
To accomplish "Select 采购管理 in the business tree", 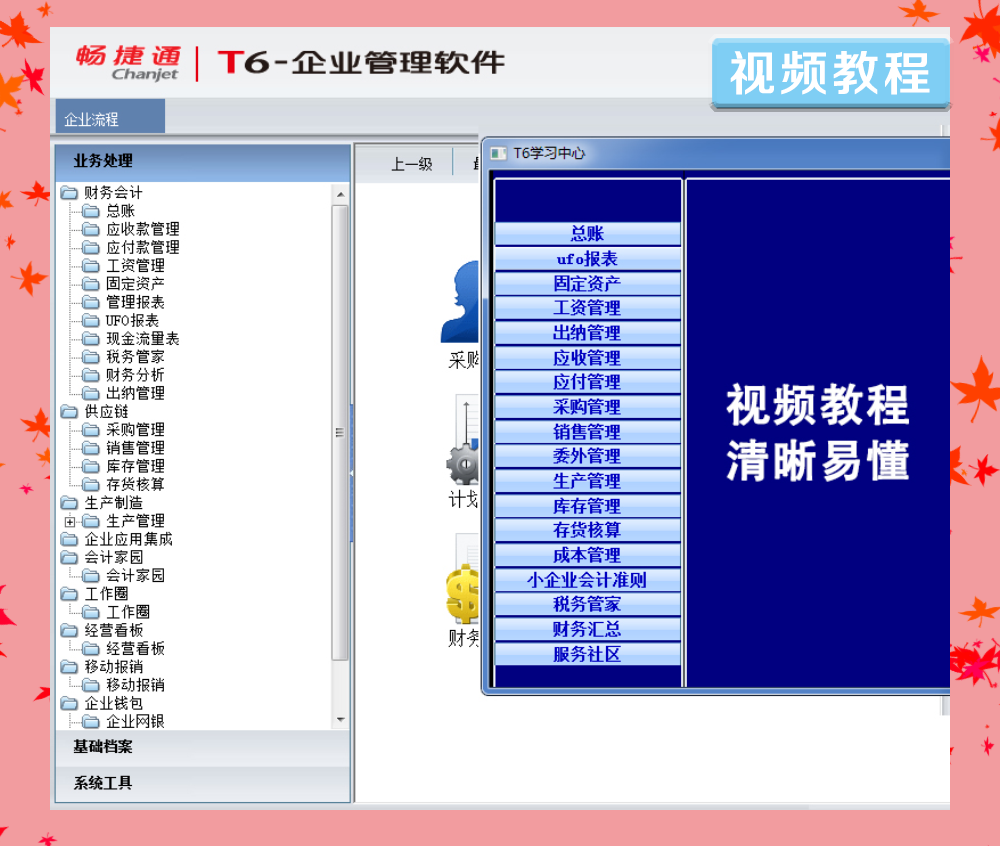I will pyautogui.click(x=135, y=430).
